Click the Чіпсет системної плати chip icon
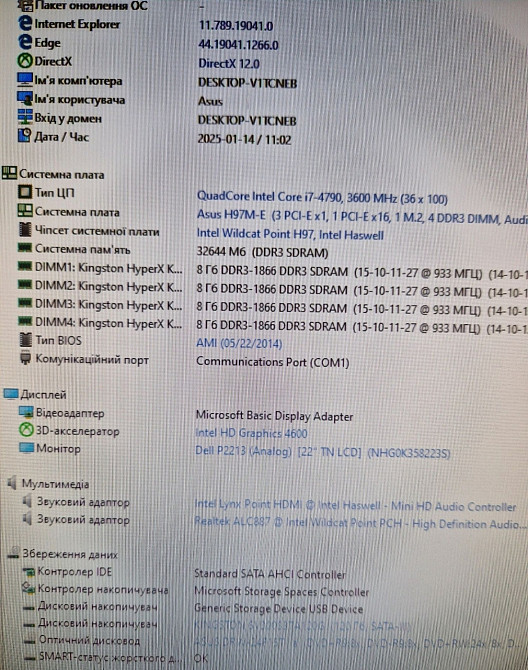 point(25,230)
